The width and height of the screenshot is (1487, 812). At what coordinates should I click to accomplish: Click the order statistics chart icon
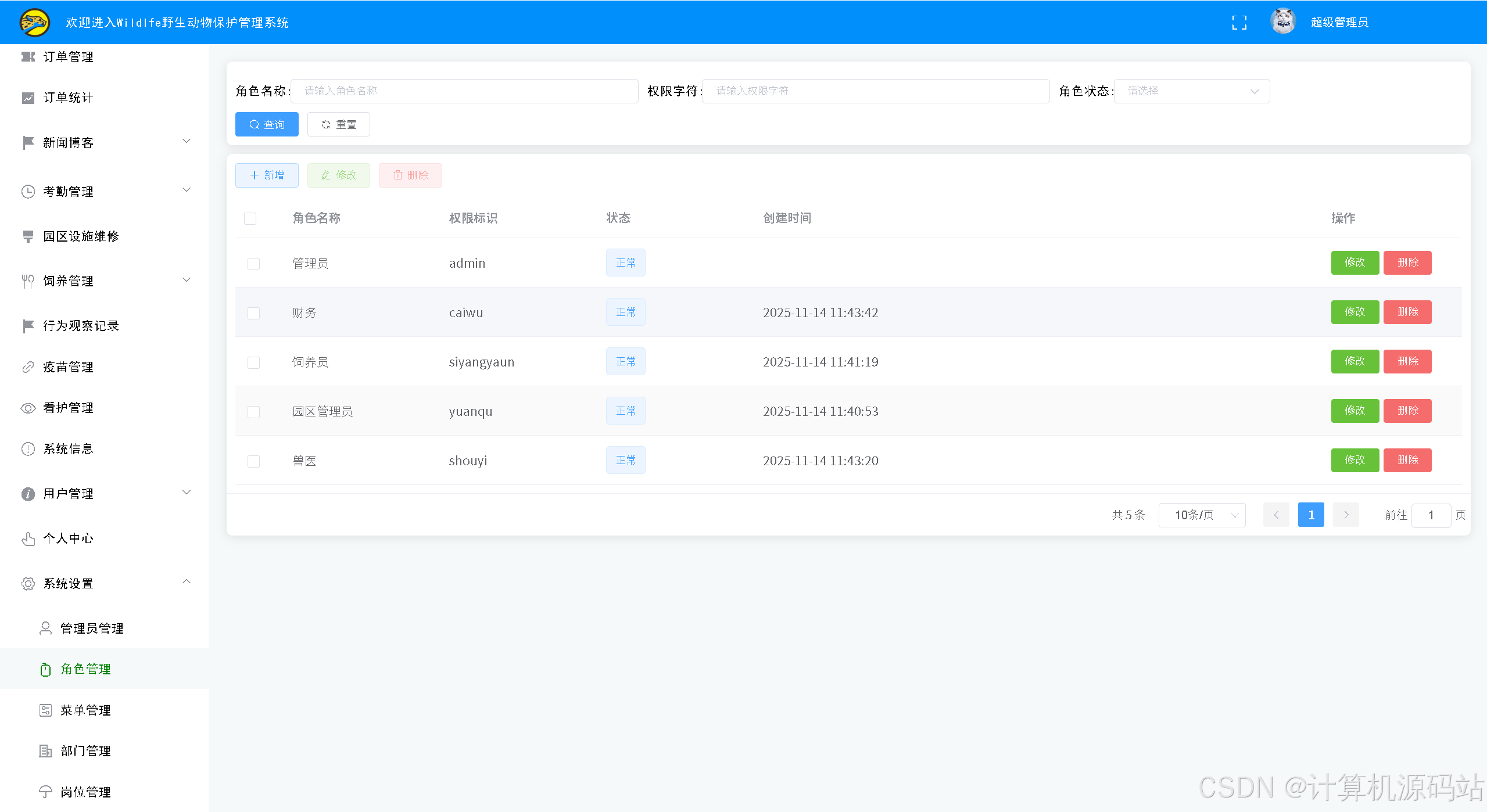coord(28,98)
